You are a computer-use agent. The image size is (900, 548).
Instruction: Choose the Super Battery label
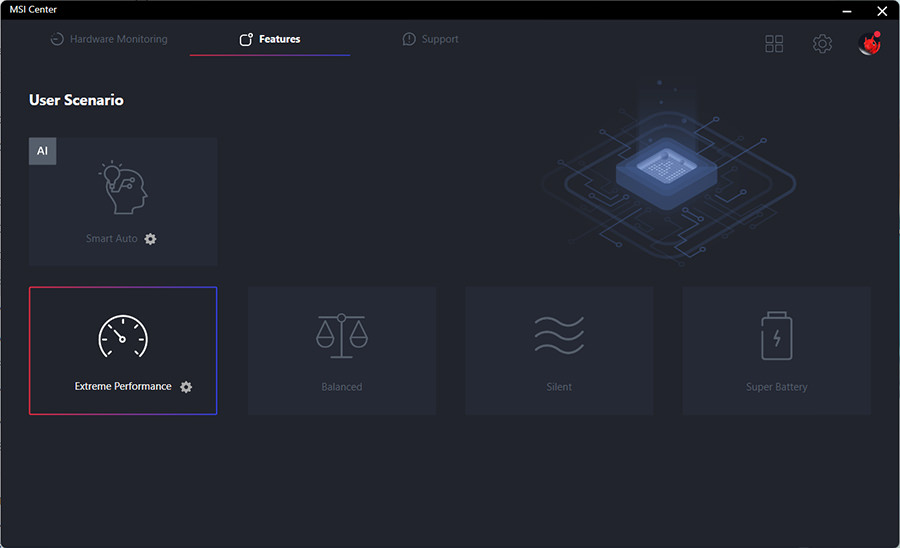pos(777,387)
